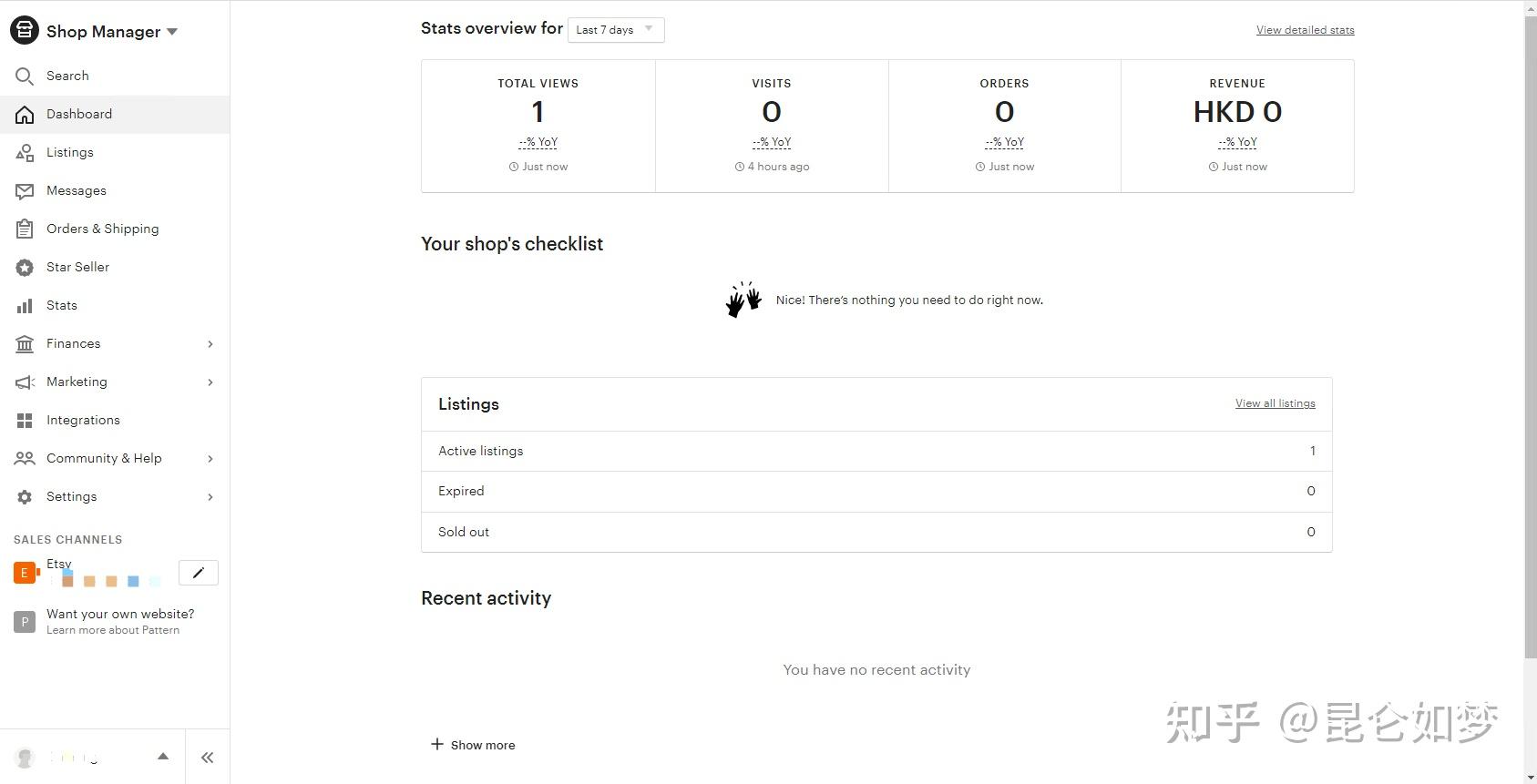Open the Stats bar chart icon
Viewport: 1537px width, 784px height.
25,306
